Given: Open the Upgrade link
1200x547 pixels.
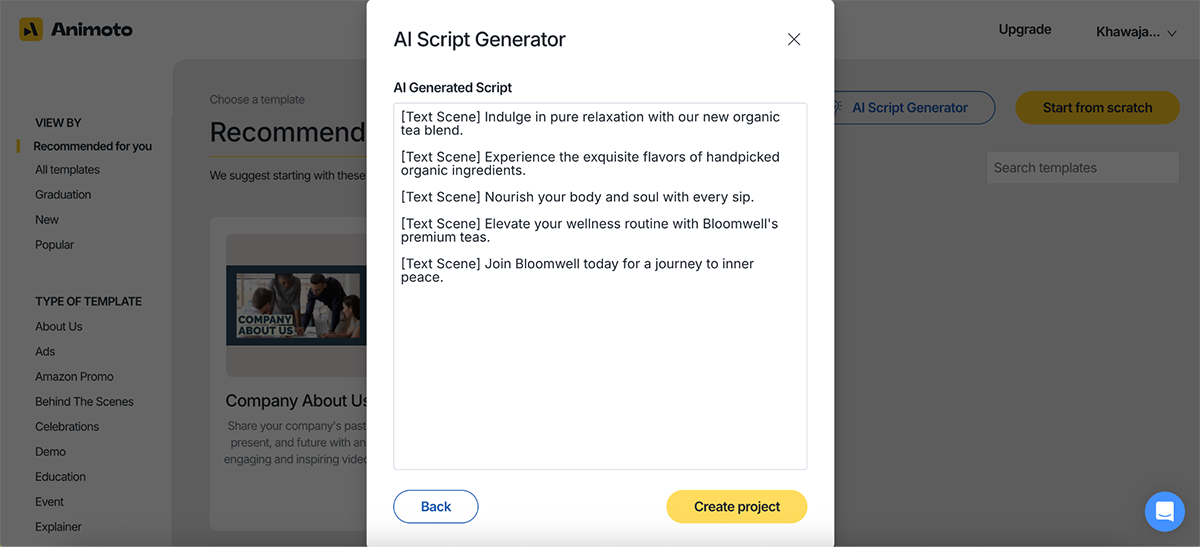Looking at the screenshot, I should point(1025,30).
